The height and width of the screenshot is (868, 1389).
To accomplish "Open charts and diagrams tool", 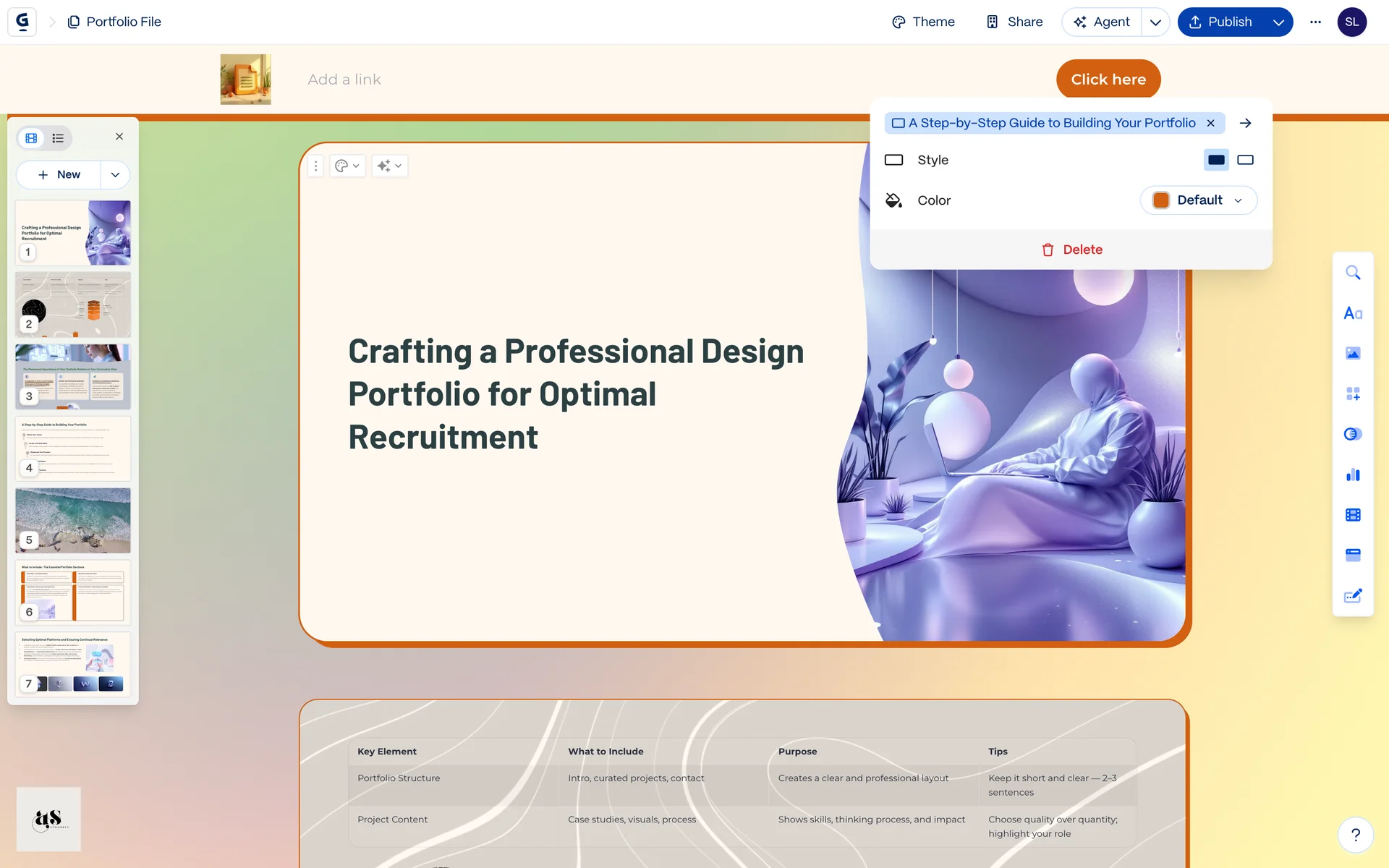I will pyautogui.click(x=1353, y=475).
